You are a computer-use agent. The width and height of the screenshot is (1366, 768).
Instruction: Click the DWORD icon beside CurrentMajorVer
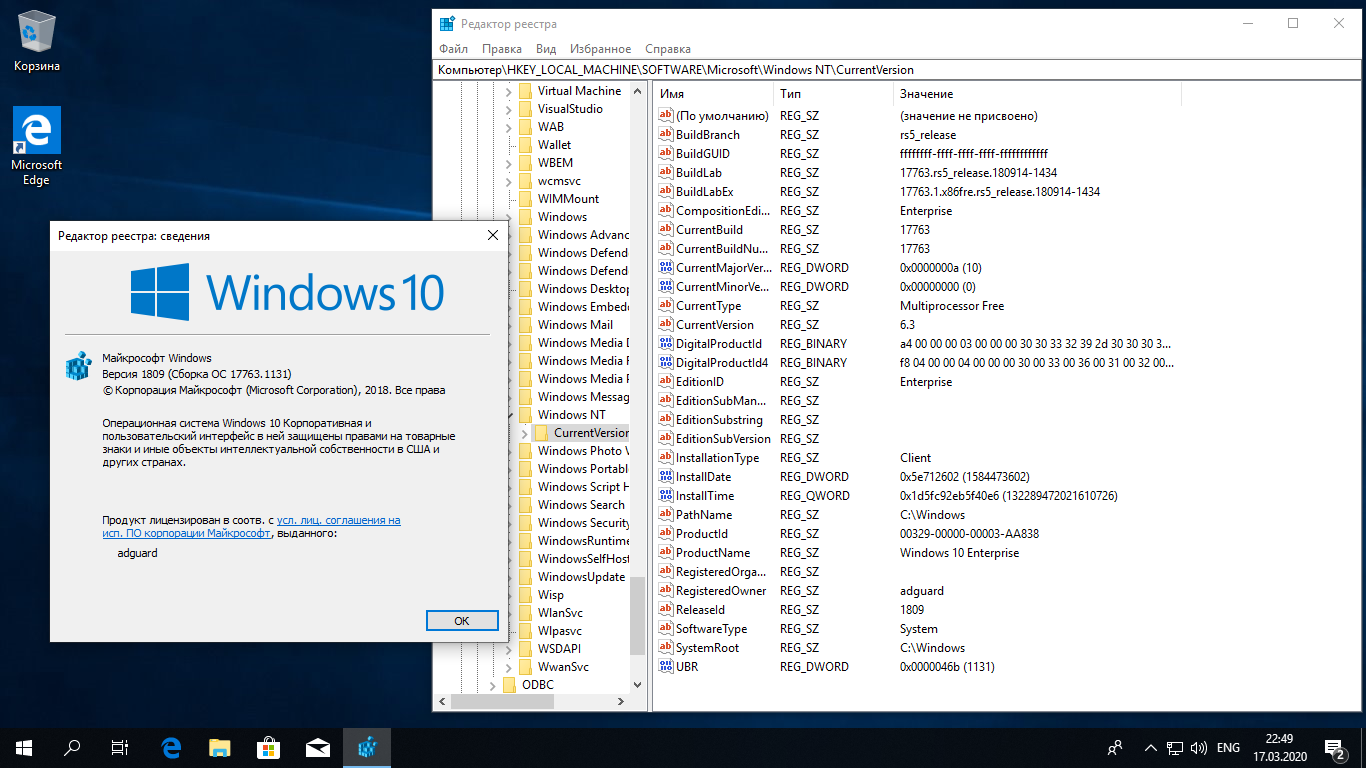(666, 268)
